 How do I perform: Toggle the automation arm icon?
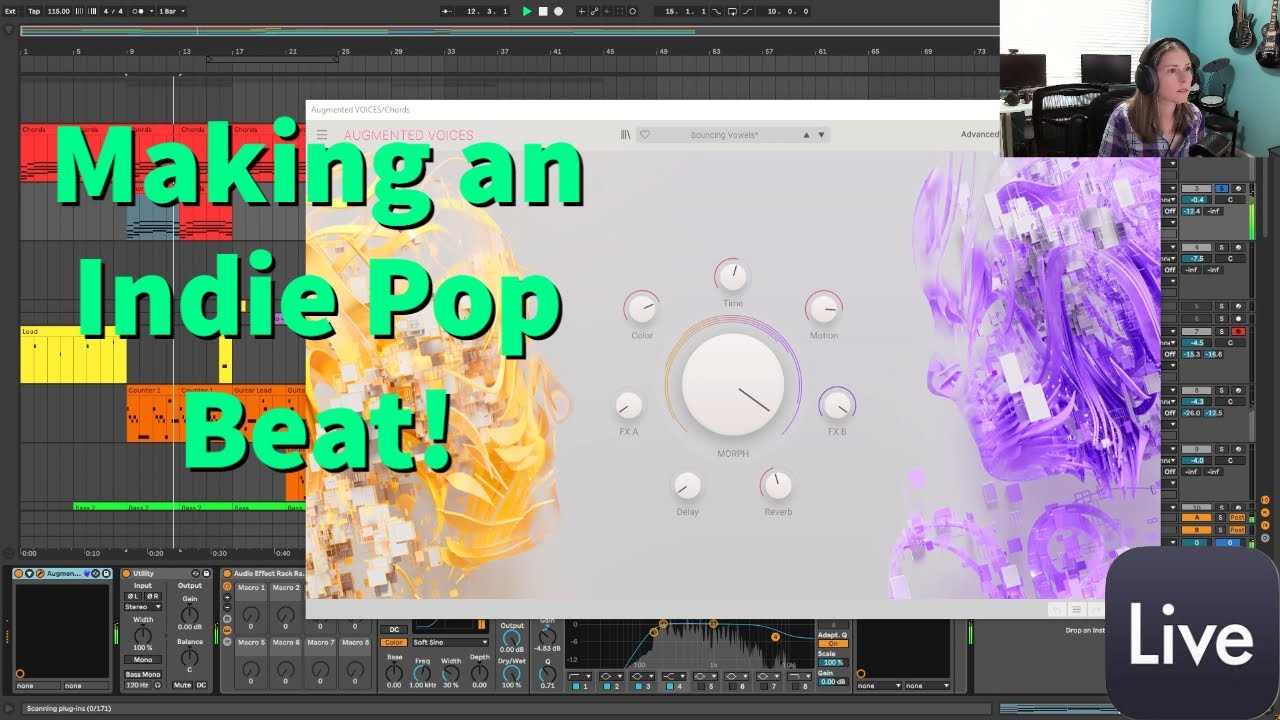594,11
